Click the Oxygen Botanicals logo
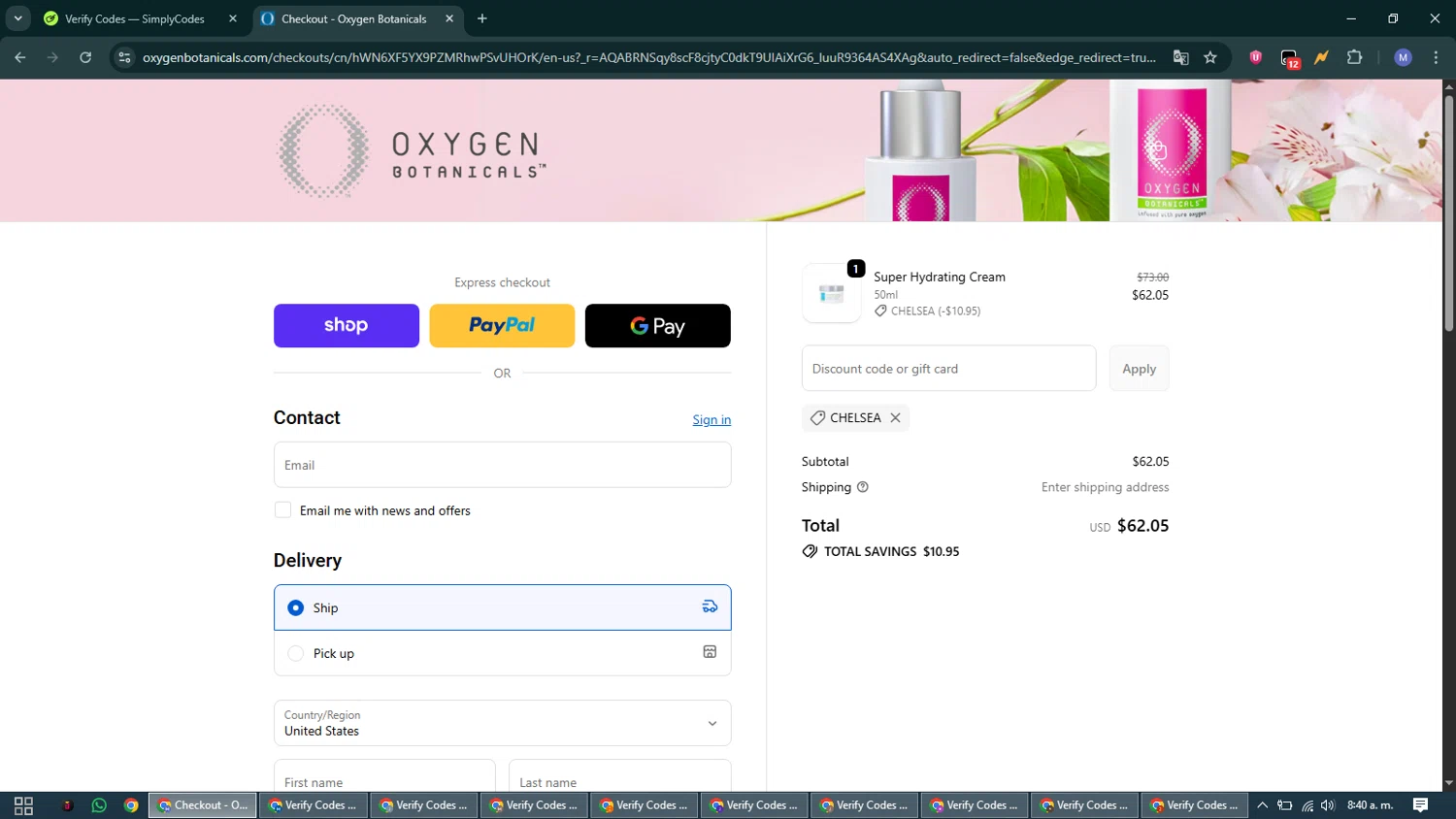 click(x=413, y=151)
